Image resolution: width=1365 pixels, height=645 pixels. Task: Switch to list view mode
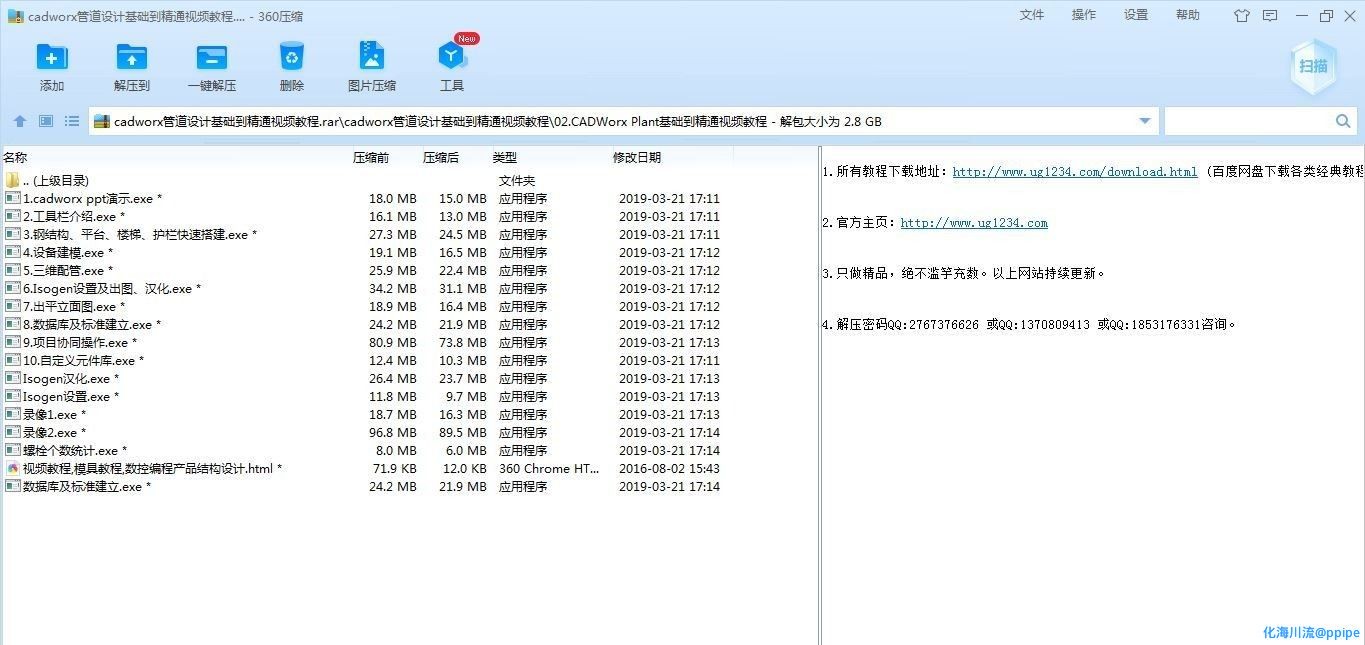[72, 121]
